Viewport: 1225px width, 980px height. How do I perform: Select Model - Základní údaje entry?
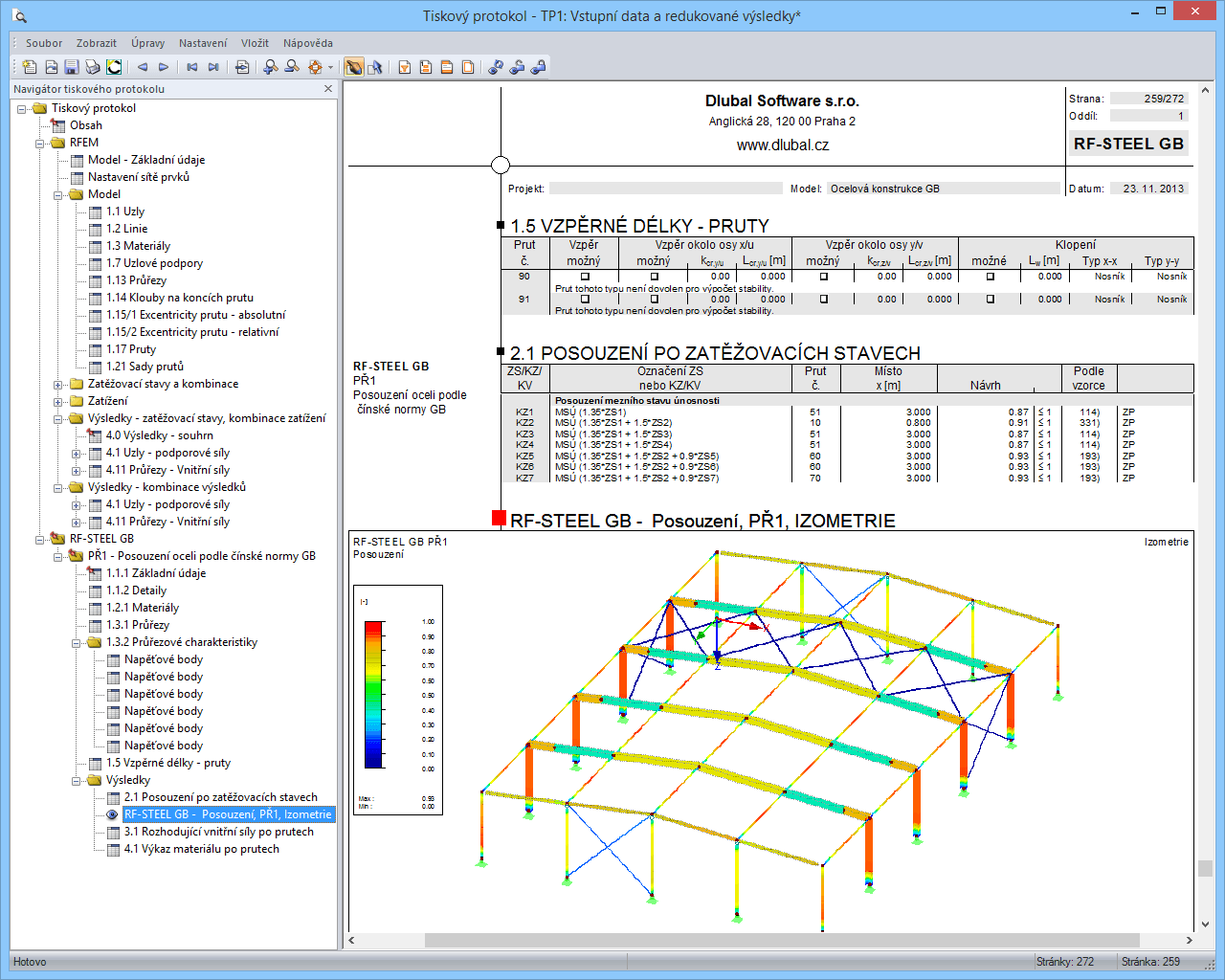coord(146,160)
